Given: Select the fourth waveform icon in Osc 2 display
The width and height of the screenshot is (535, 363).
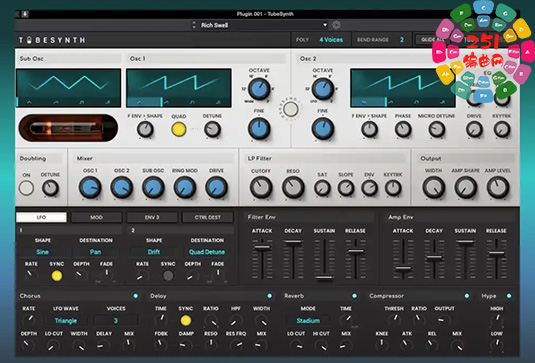Looking at the screenshot, I should click(443, 102).
